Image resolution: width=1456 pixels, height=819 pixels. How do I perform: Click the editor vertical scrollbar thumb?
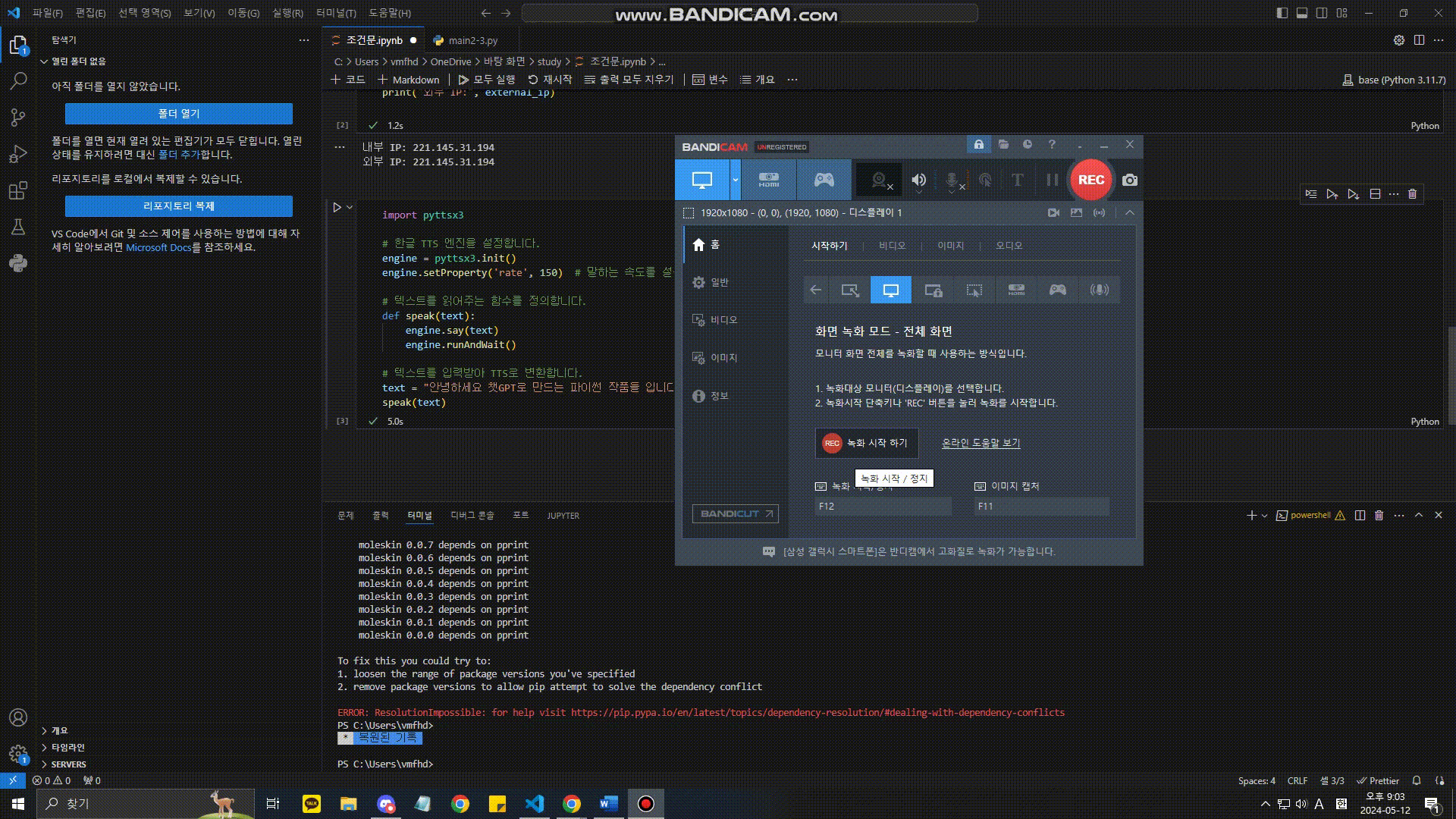pos(1451,375)
